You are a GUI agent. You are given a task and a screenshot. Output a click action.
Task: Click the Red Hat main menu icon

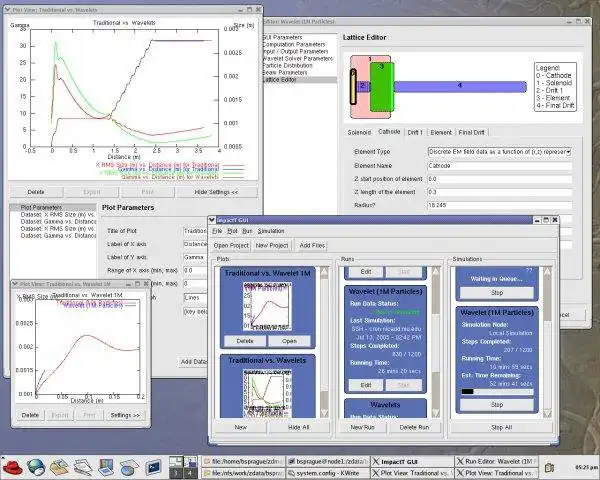click(x=12, y=465)
